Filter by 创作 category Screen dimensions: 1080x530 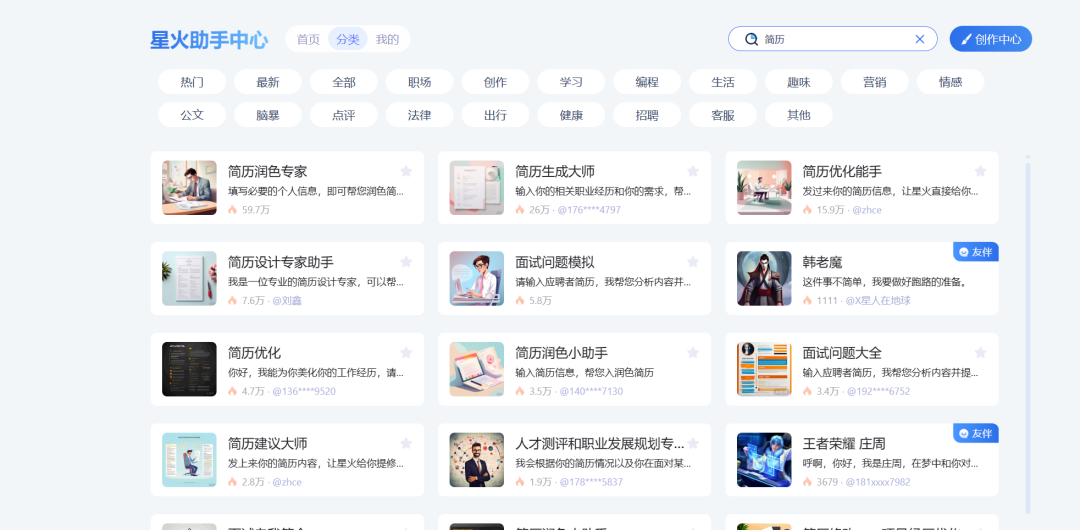[495, 82]
